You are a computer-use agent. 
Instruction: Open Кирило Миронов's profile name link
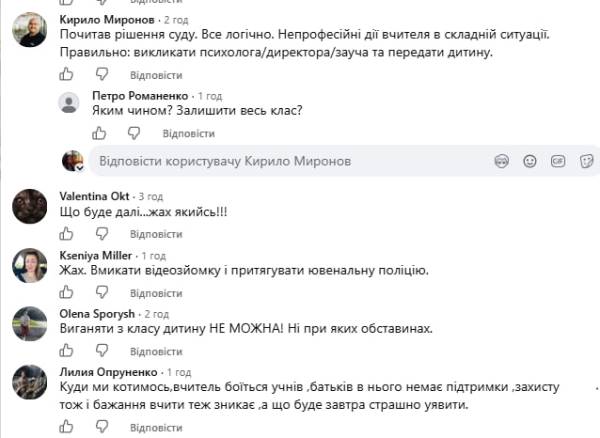click(107, 20)
